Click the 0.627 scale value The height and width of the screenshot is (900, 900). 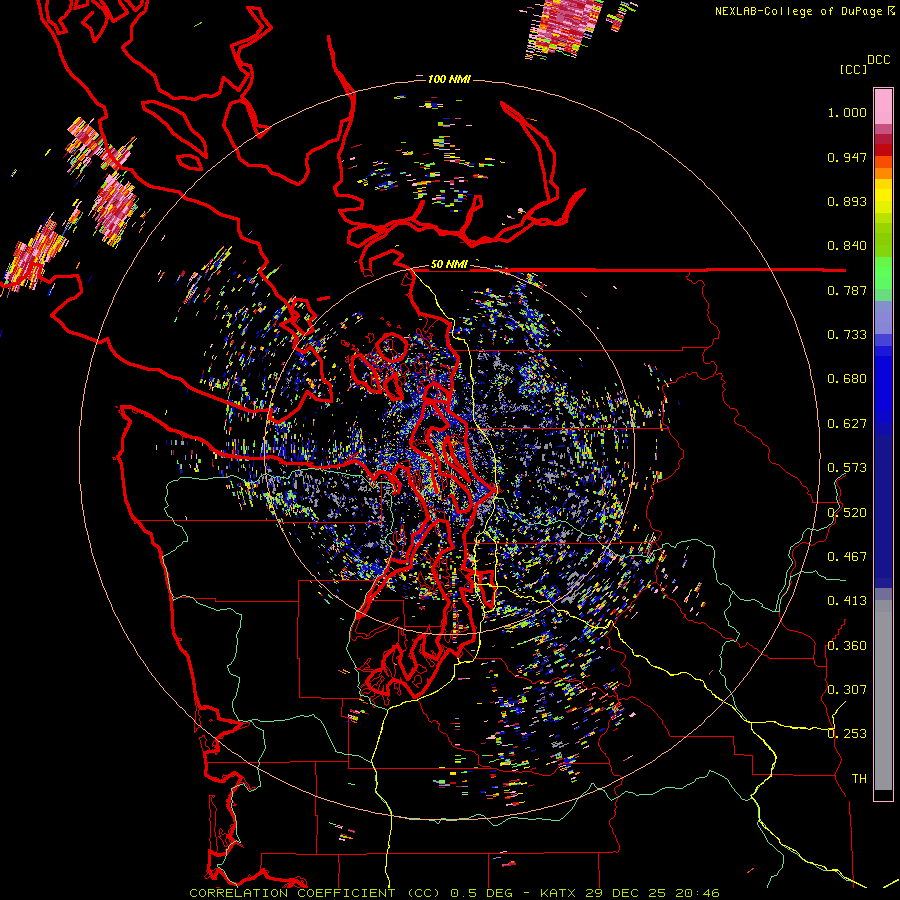click(847, 424)
